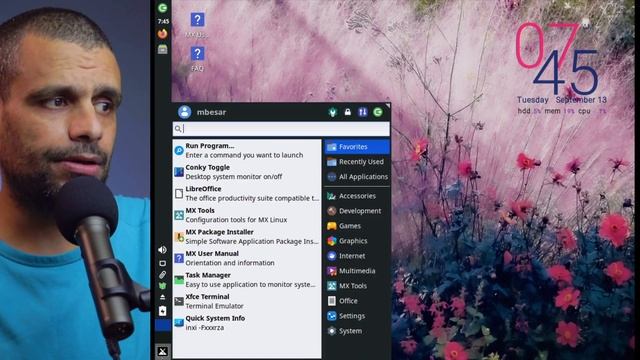
Task: Select the Recently Used category
Action: click(357, 162)
